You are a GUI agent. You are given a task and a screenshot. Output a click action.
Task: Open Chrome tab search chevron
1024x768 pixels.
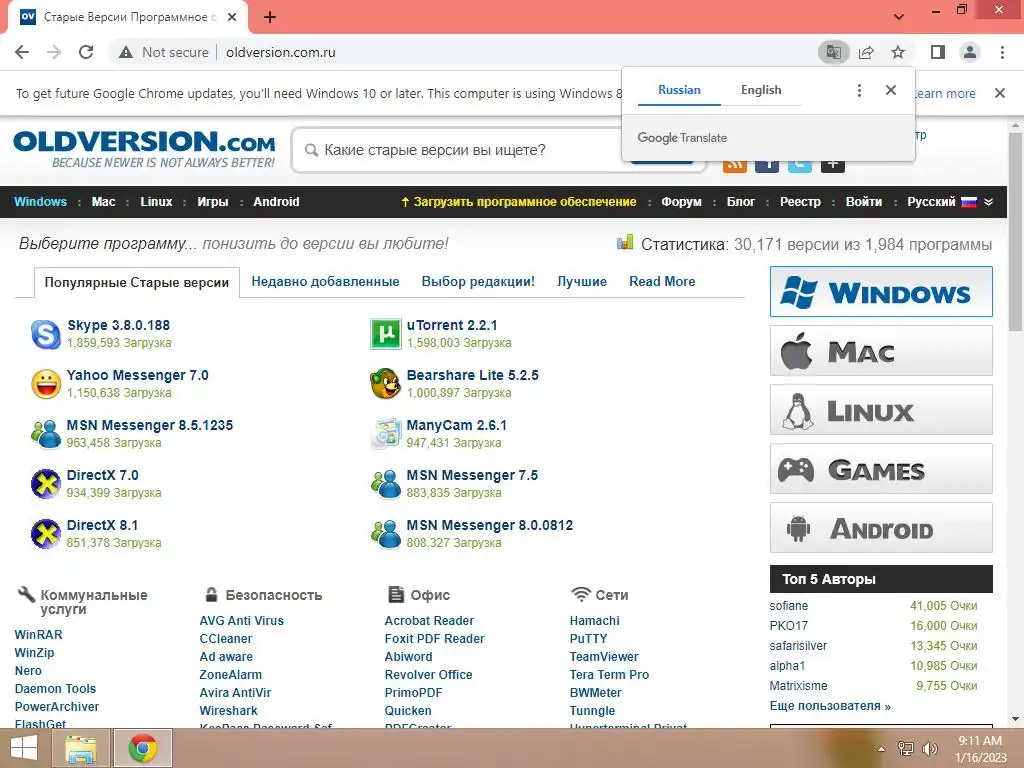point(899,16)
